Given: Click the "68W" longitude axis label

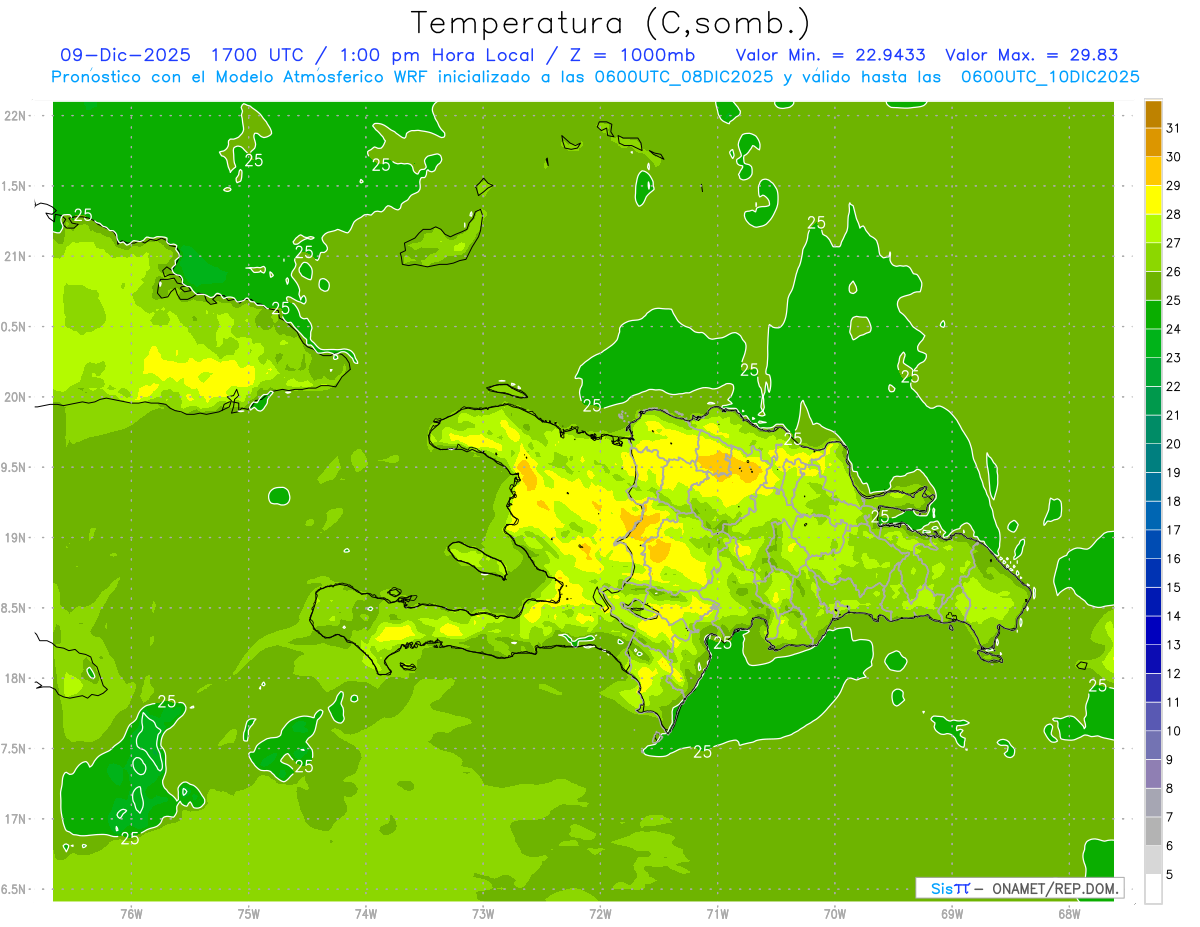Looking at the screenshot, I should (x=1069, y=913).
